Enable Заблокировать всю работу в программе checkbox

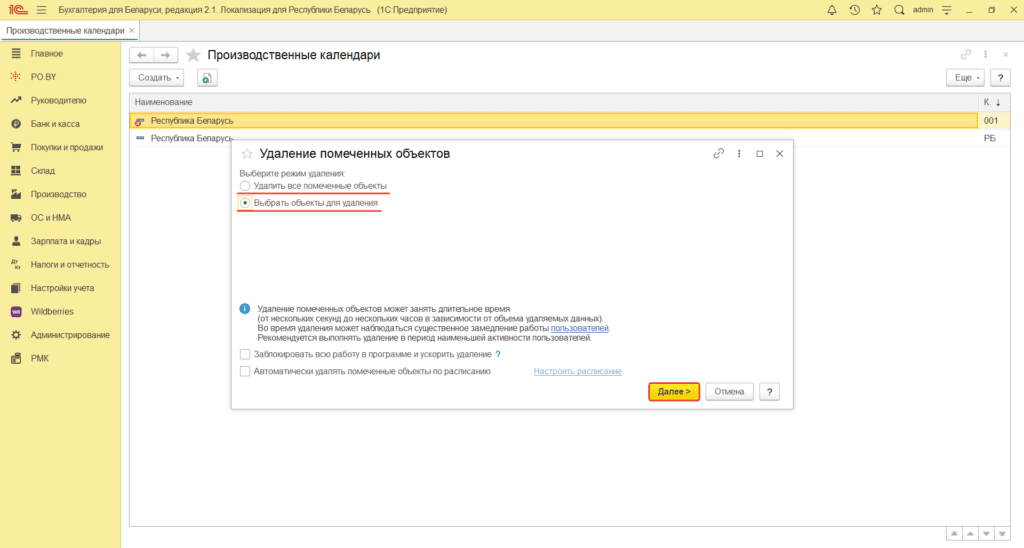(x=245, y=354)
